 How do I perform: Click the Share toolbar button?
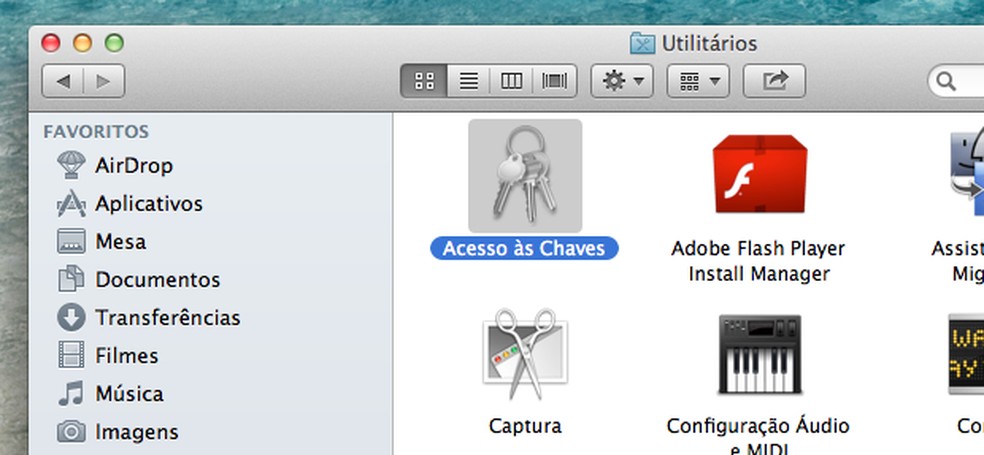(774, 81)
